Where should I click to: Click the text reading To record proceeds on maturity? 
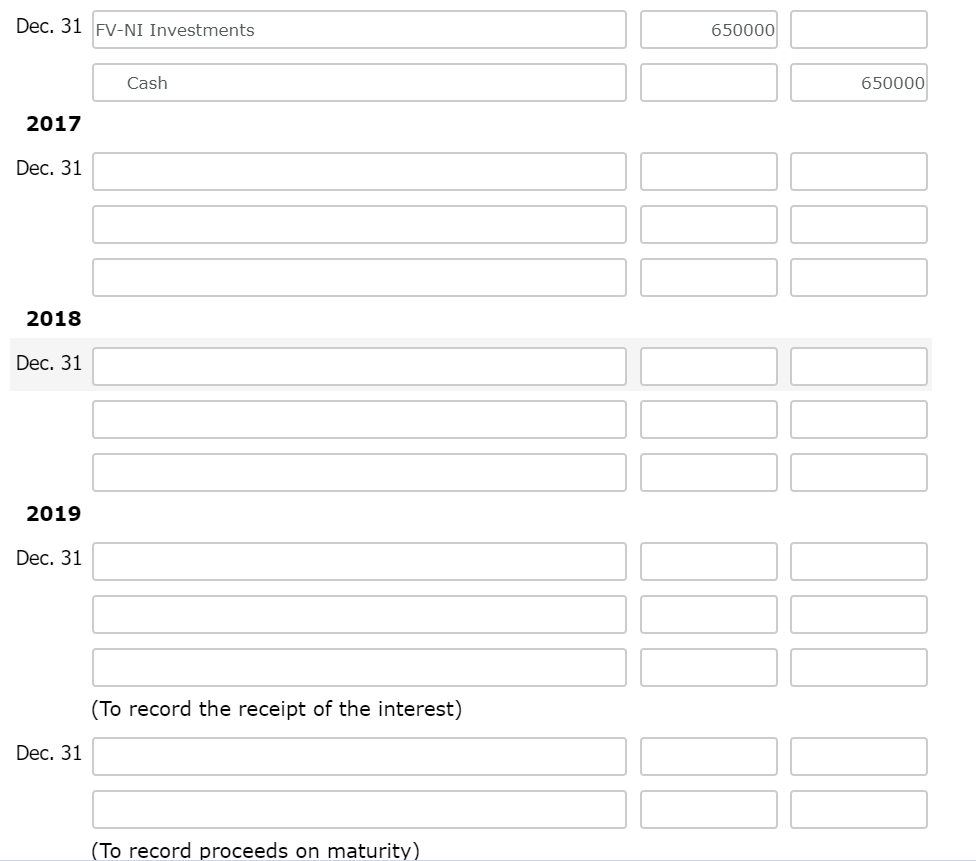click(x=252, y=850)
